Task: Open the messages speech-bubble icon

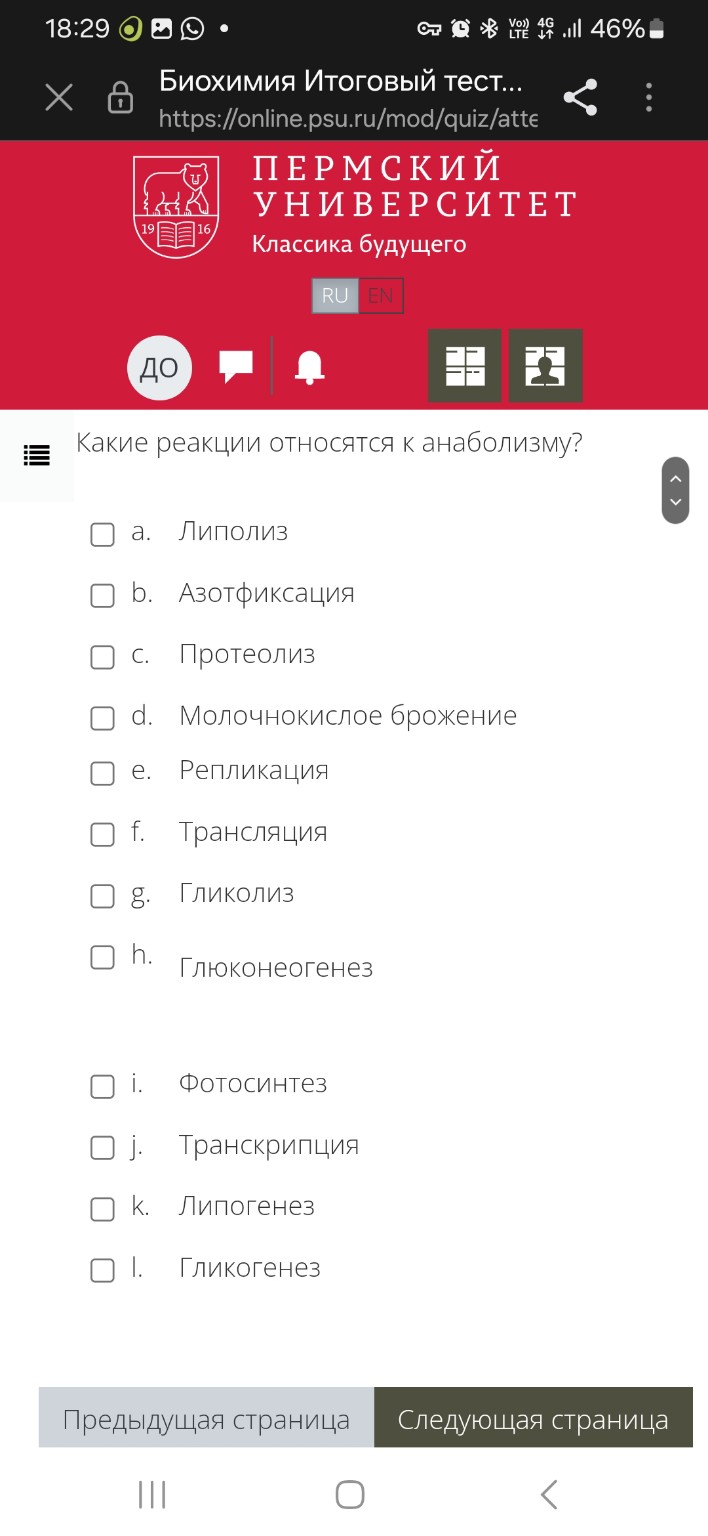Action: click(236, 366)
